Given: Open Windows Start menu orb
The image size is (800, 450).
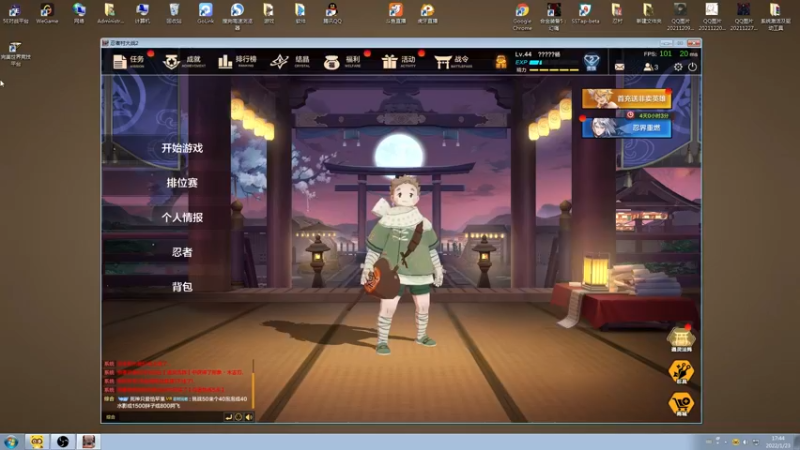Looking at the screenshot, I should pyautogui.click(x=11, y=441).
